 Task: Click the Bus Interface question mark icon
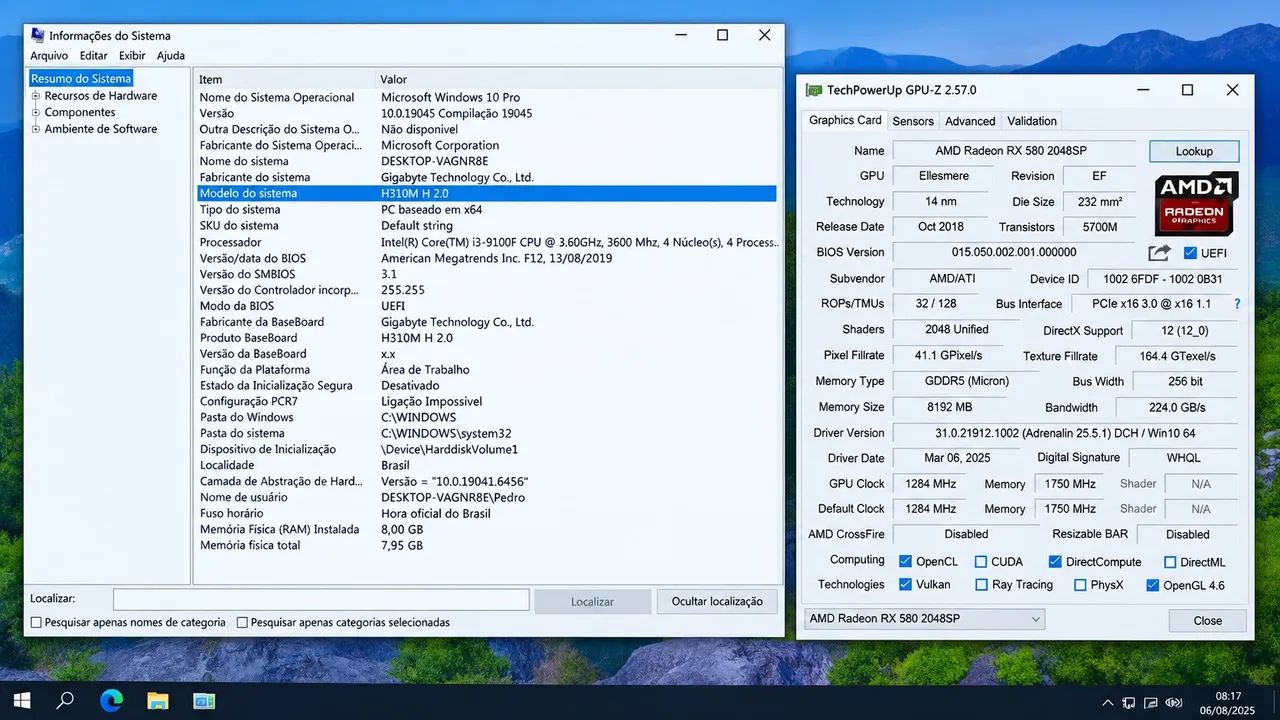(1237, 304)
